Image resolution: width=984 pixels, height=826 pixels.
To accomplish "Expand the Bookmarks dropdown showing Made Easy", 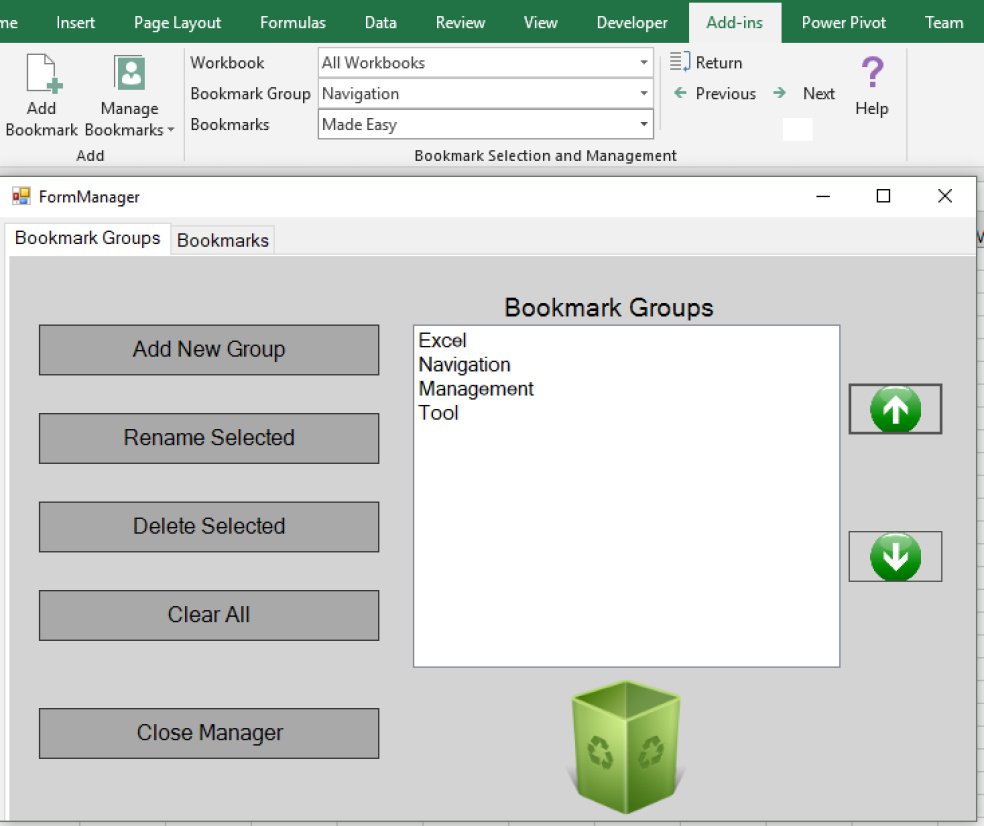I will (643, 124).
